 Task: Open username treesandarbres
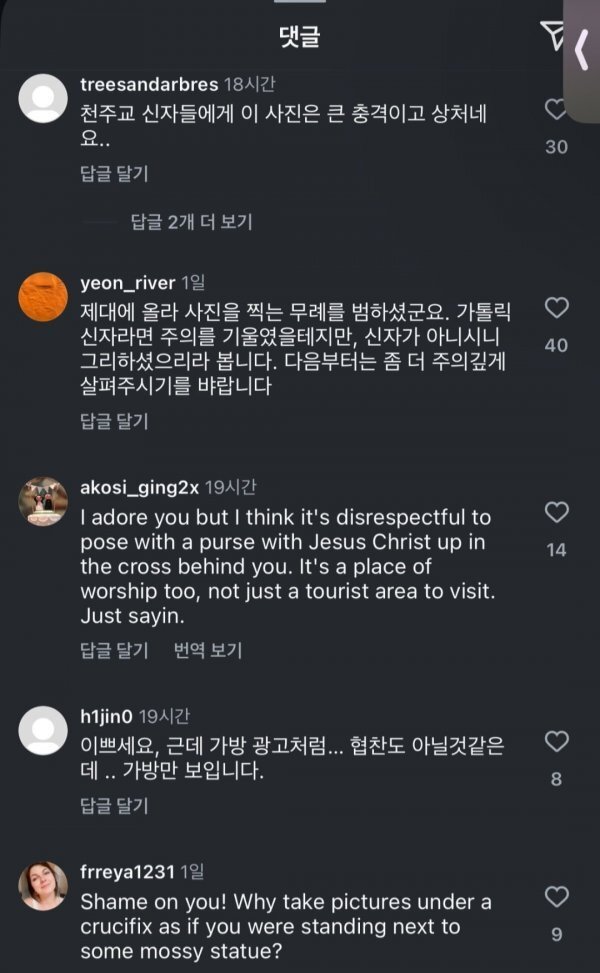[149, 84]
